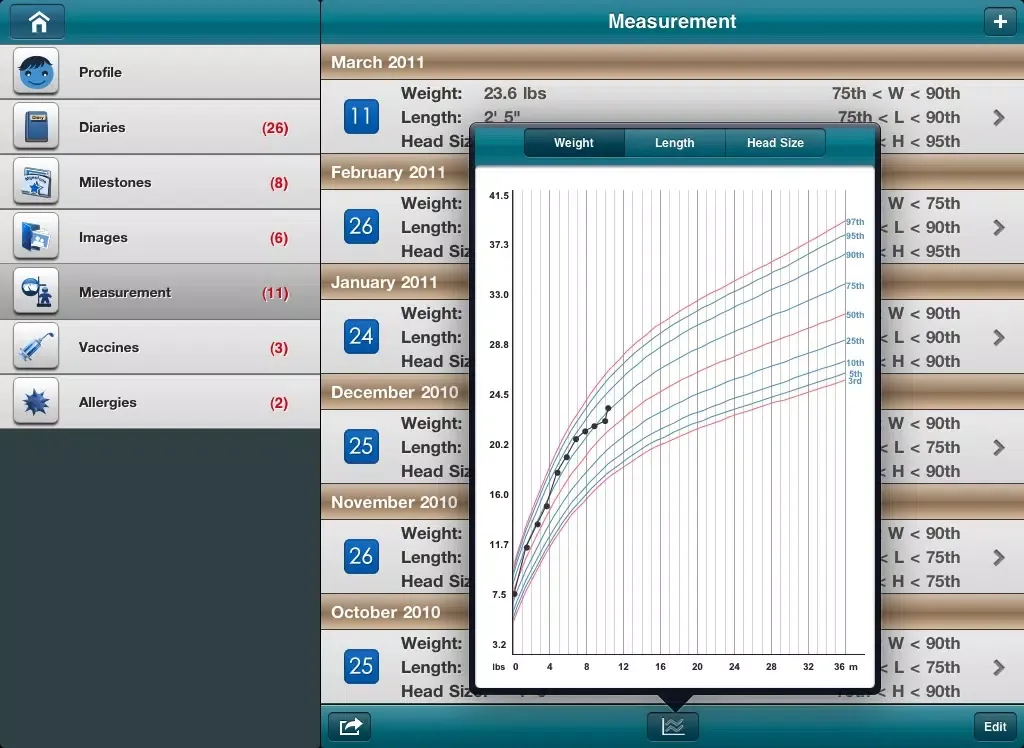The image size is (1024, 748).
Task: Click the Profile face icon
Action: (36, 72)
